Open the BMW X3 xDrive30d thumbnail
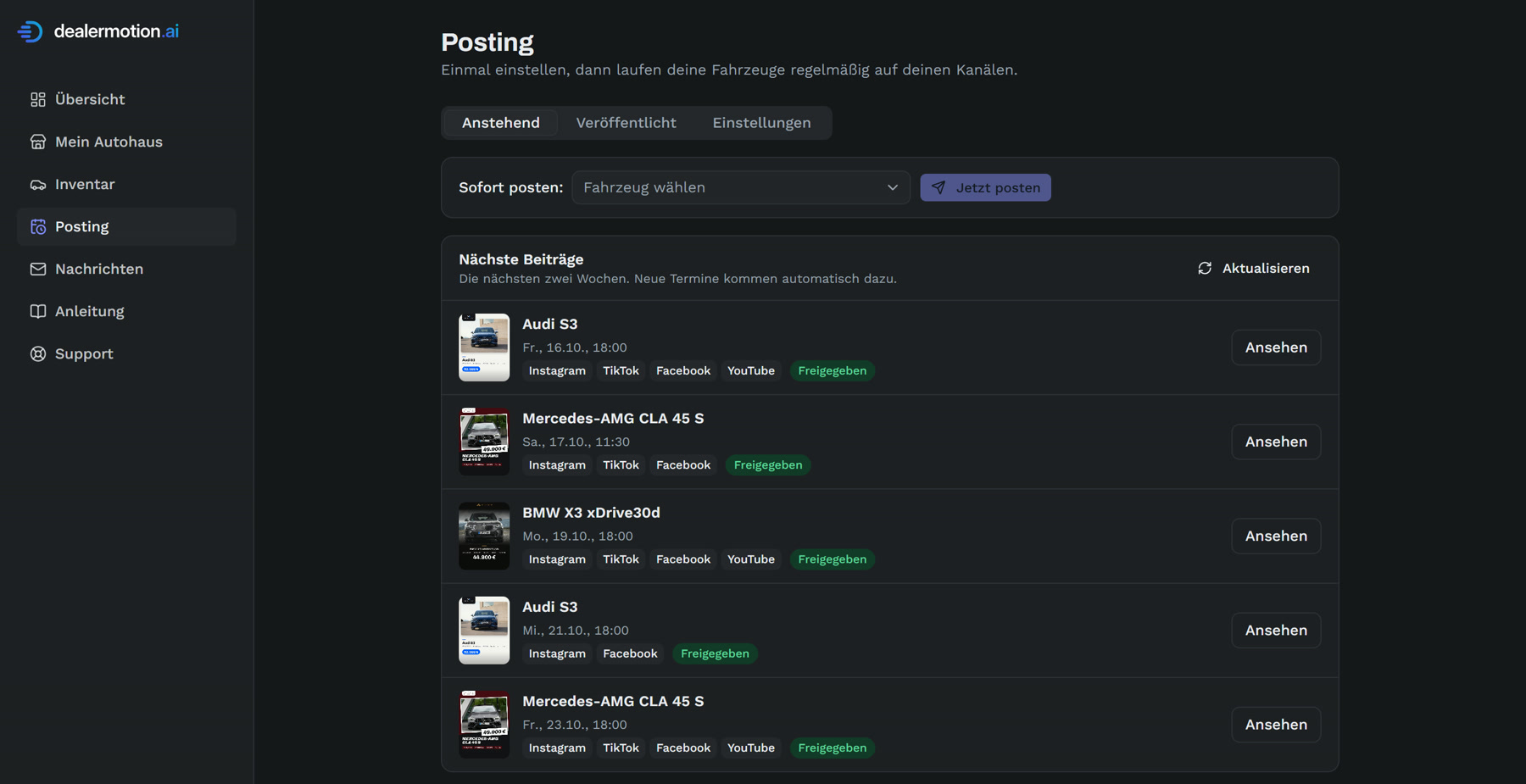1526x784 pixels. coord(484,536)
